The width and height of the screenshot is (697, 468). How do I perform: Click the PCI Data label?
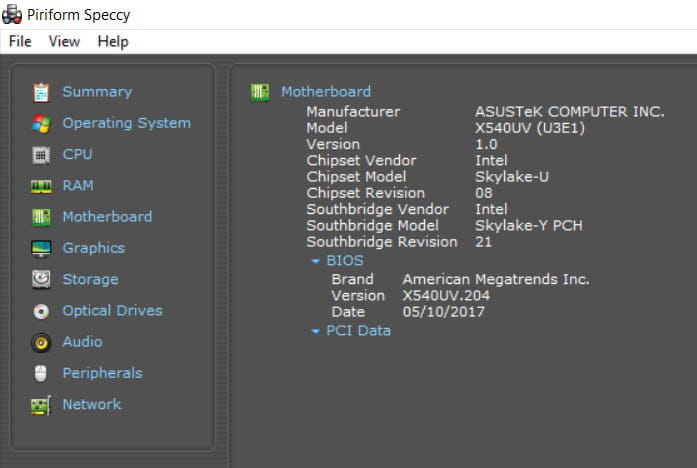358,330
